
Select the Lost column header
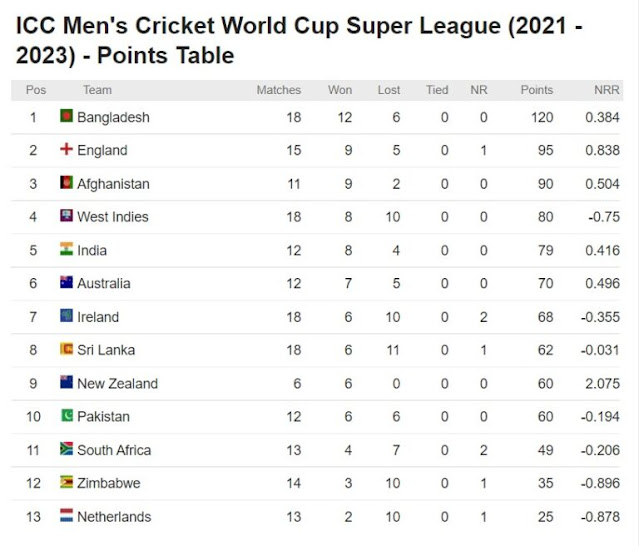[389, 90]
